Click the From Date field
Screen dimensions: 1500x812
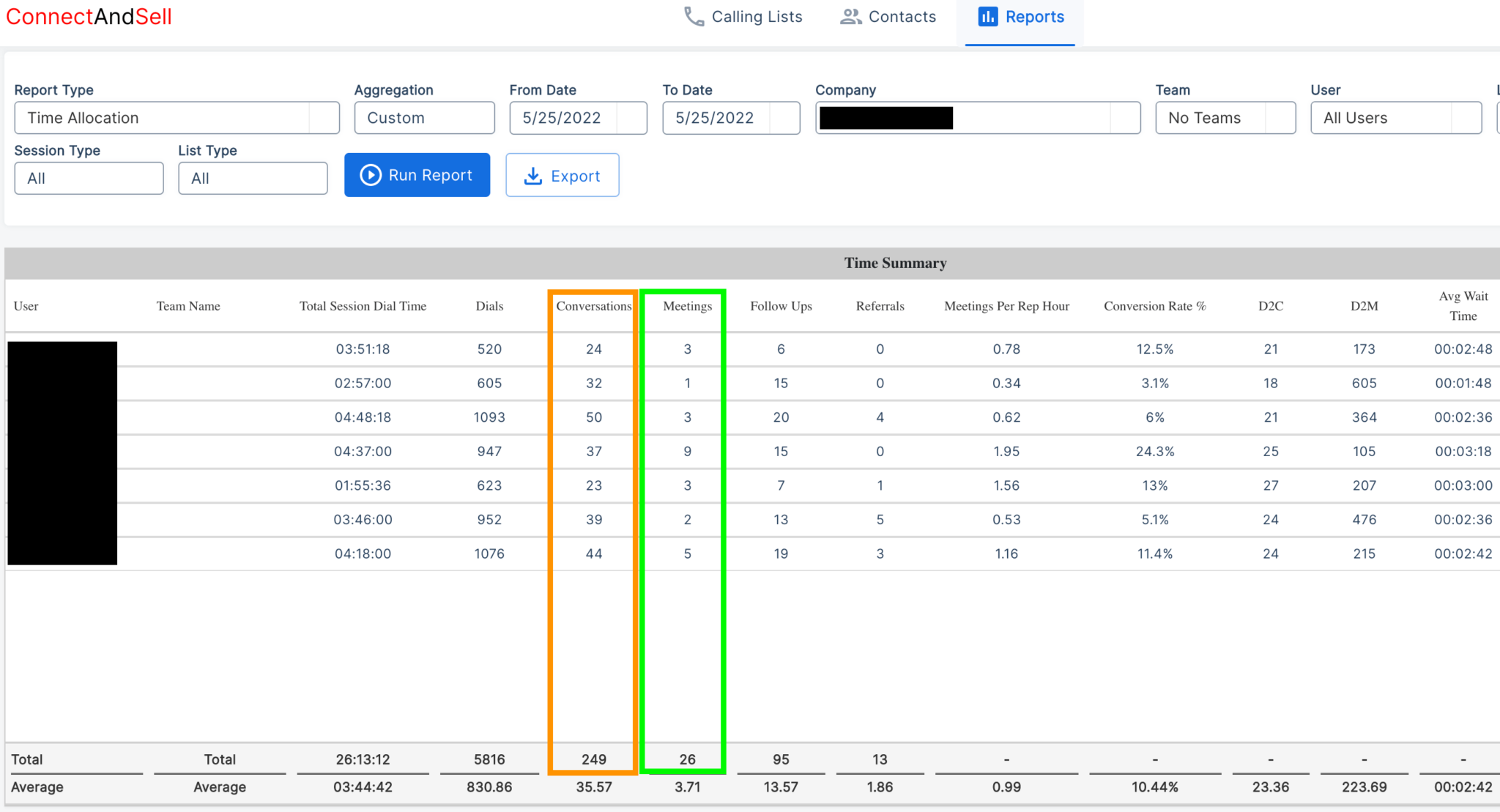(562, 118)
